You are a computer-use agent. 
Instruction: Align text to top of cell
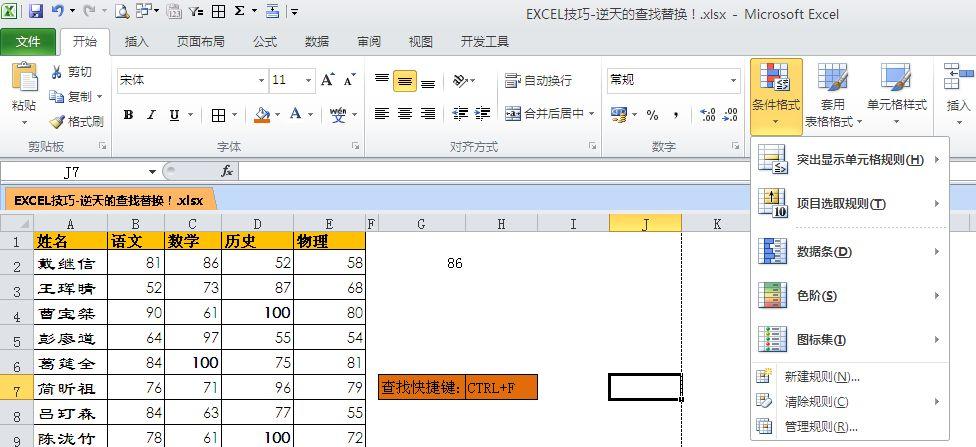point(382,80)
